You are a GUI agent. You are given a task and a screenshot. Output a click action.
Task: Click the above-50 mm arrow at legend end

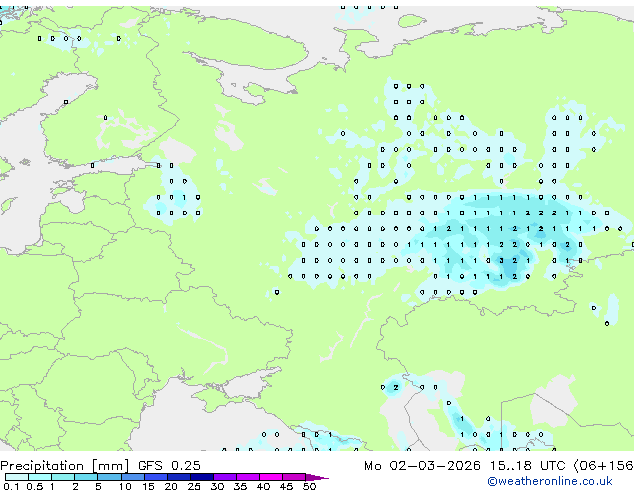[317, 477]
